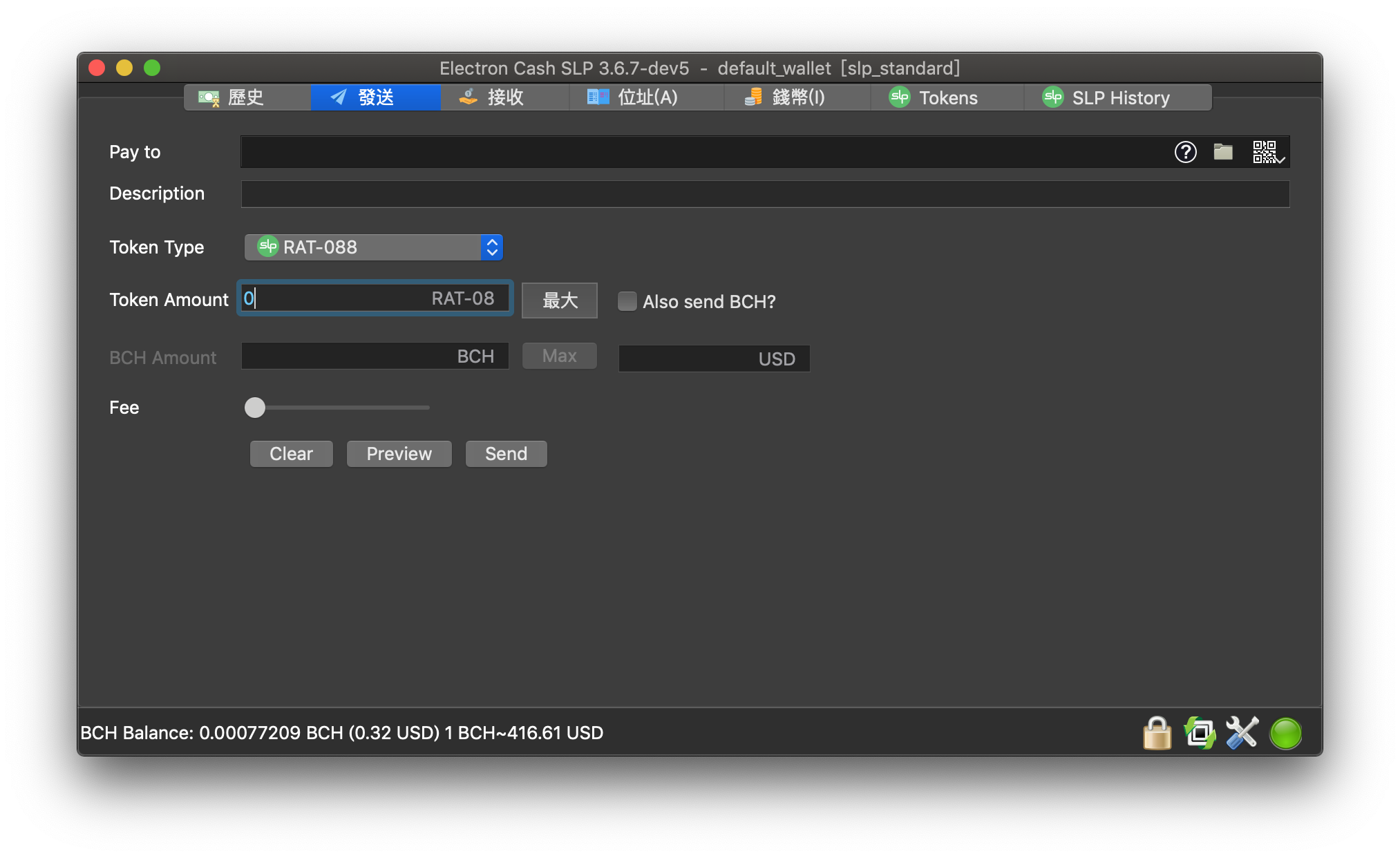Click the BCH Amount input field
The width and height of the screenshot is (1400, 858).
coord(375,356)
